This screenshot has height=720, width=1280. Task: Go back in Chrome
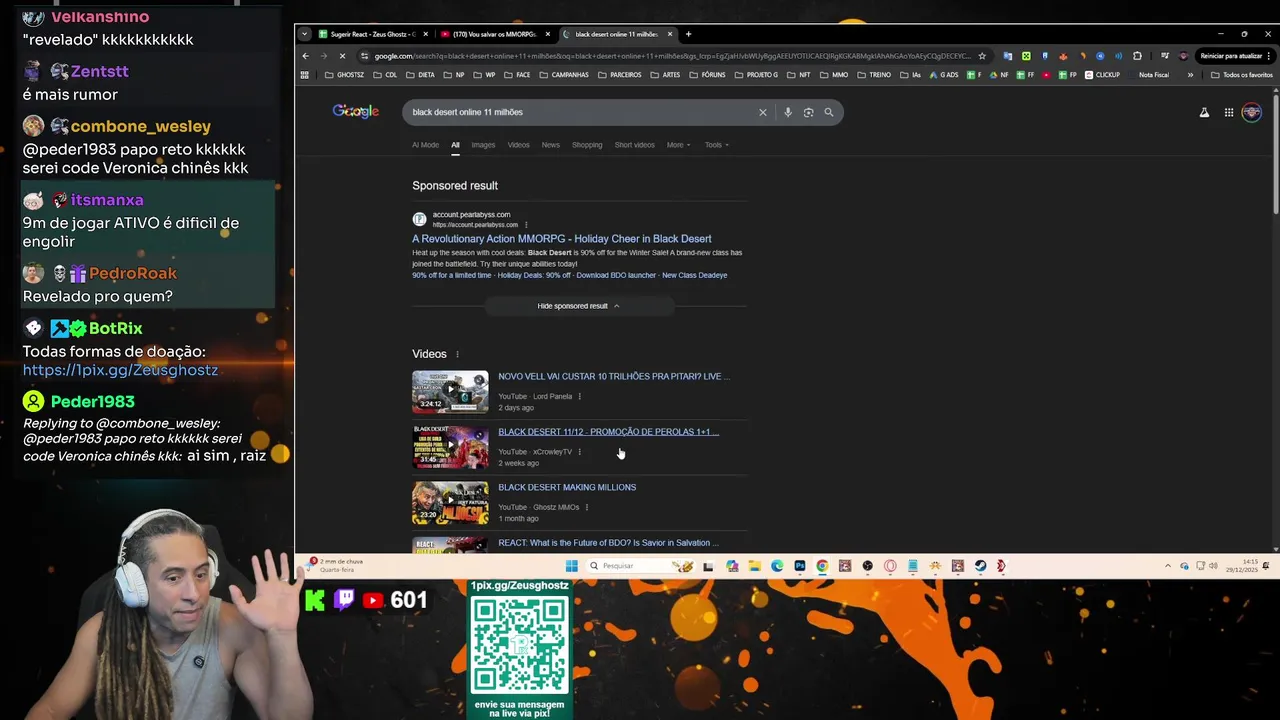point(306,56)
